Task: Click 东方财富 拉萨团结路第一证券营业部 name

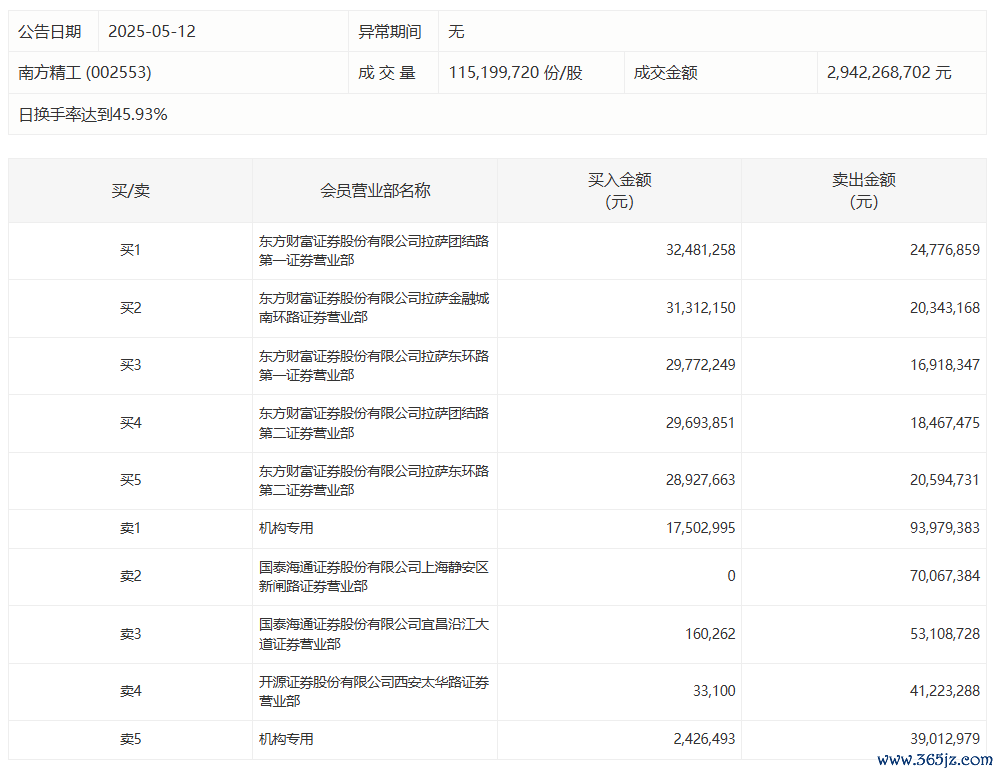Action: [x=374, y=251]
